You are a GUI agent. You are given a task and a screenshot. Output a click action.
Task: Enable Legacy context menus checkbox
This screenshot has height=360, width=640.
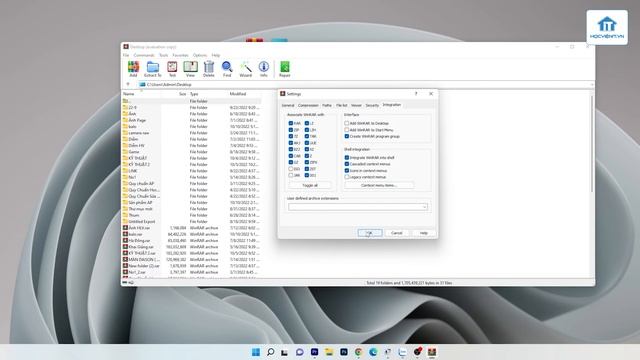point(347,177)
